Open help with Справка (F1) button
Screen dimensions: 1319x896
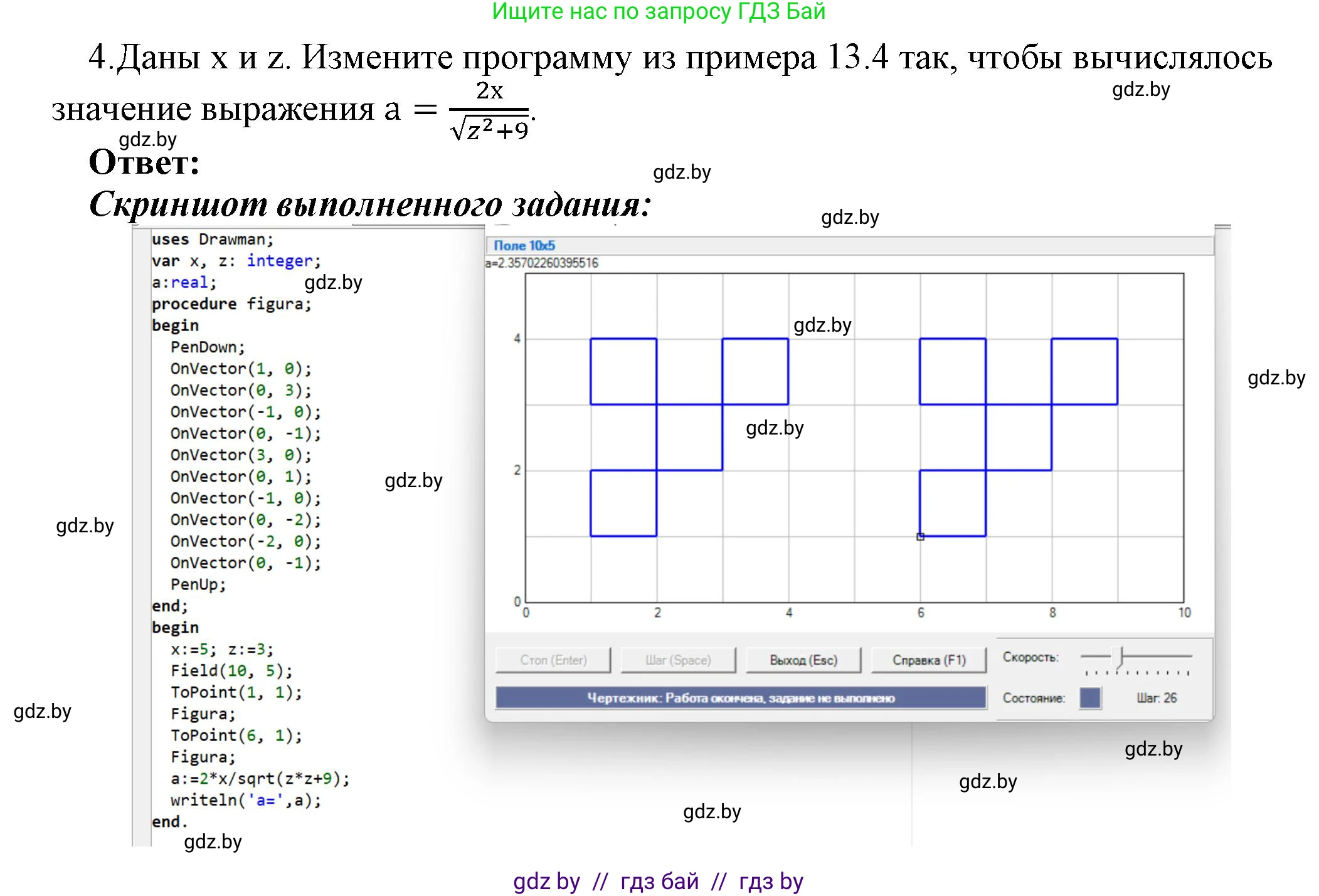tap(928, 660)
